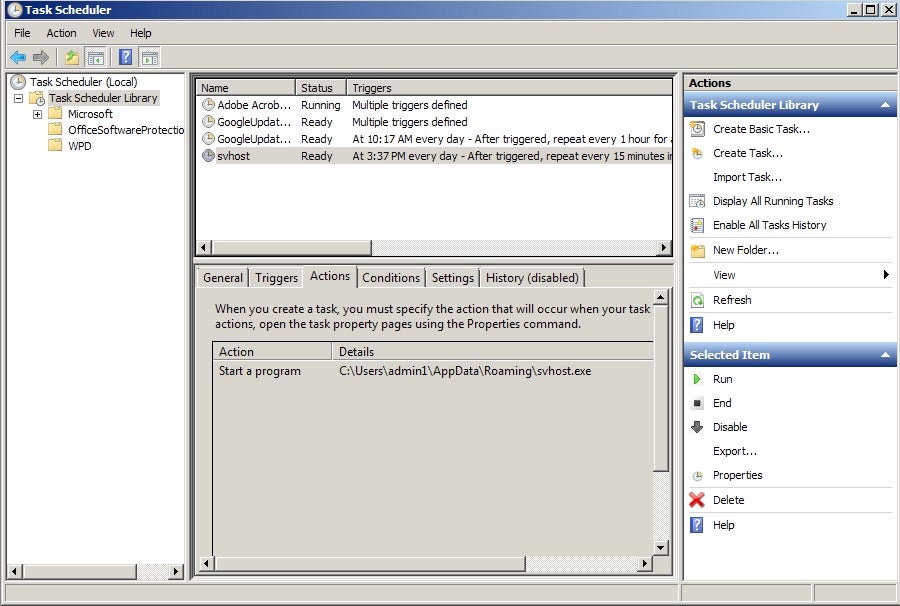Click the Create Basic Task icon

(x=697, y=129)
